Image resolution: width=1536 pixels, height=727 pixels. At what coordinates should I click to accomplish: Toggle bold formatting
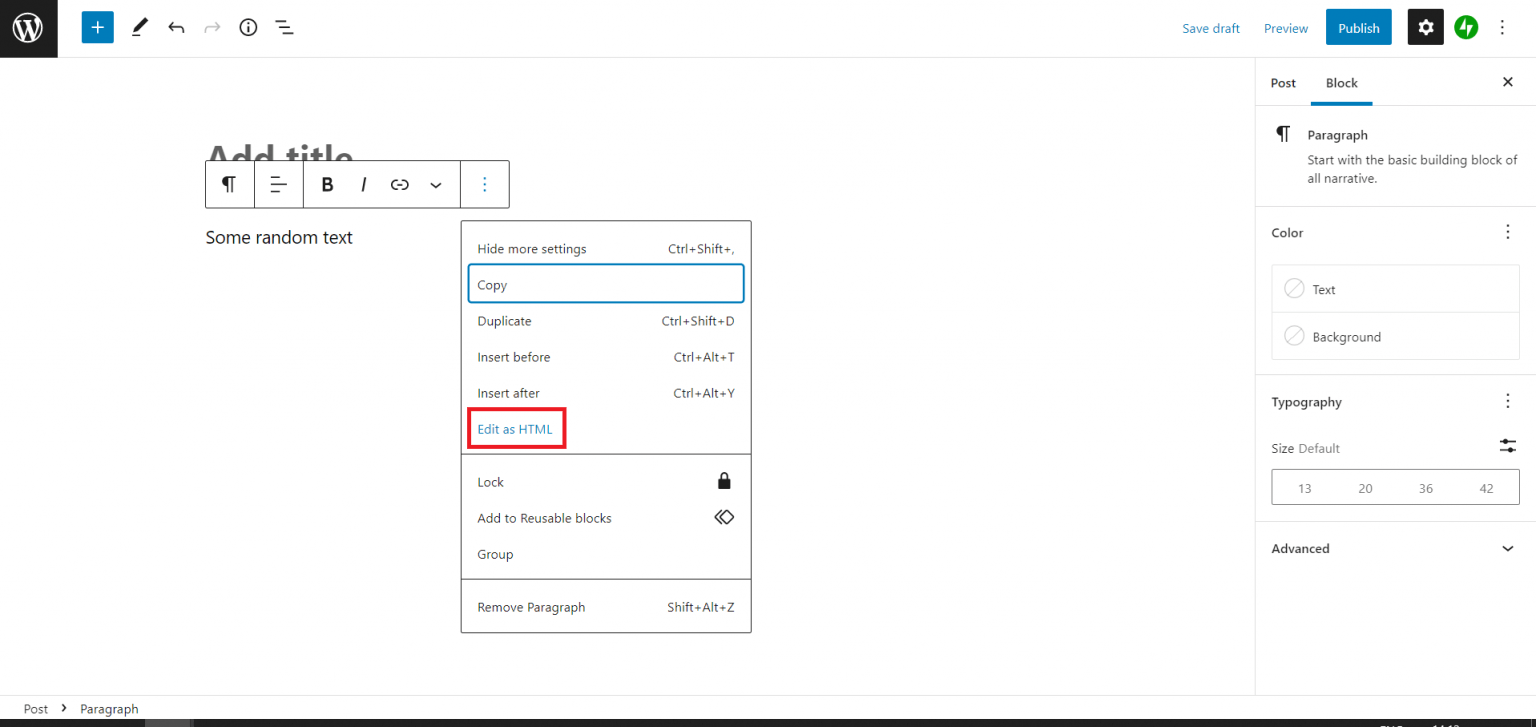point(327,185)
